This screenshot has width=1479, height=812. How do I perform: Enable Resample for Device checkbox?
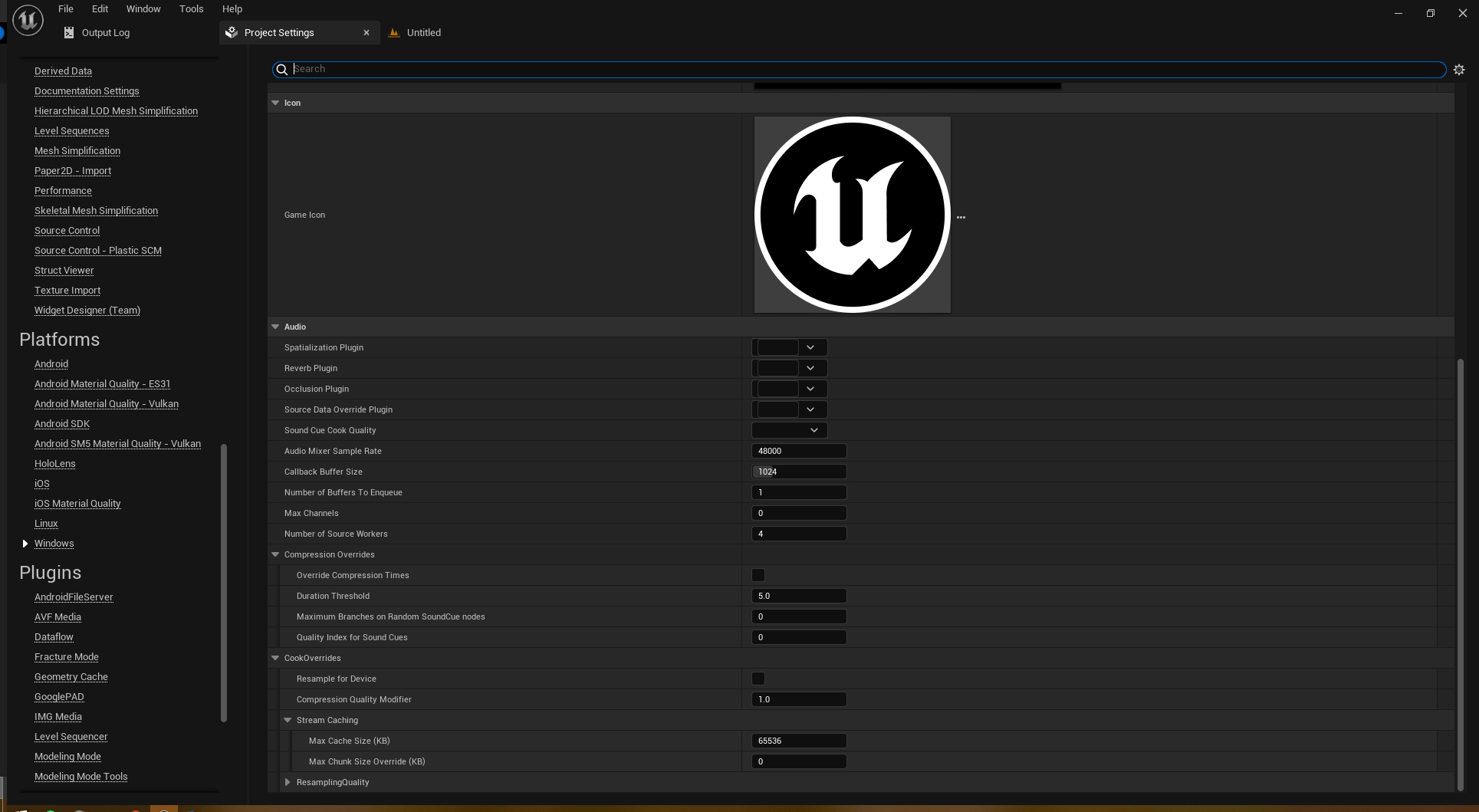pos(758,679)
